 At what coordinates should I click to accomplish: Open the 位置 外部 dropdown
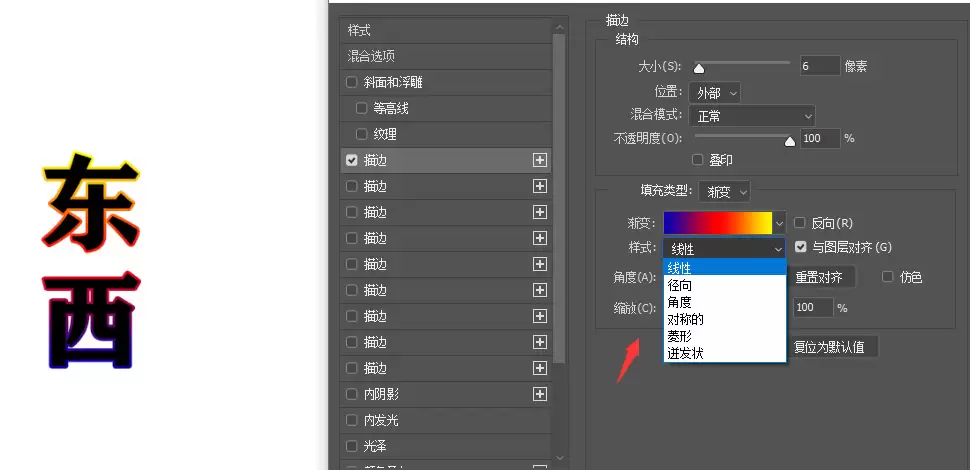pos(715,93)
